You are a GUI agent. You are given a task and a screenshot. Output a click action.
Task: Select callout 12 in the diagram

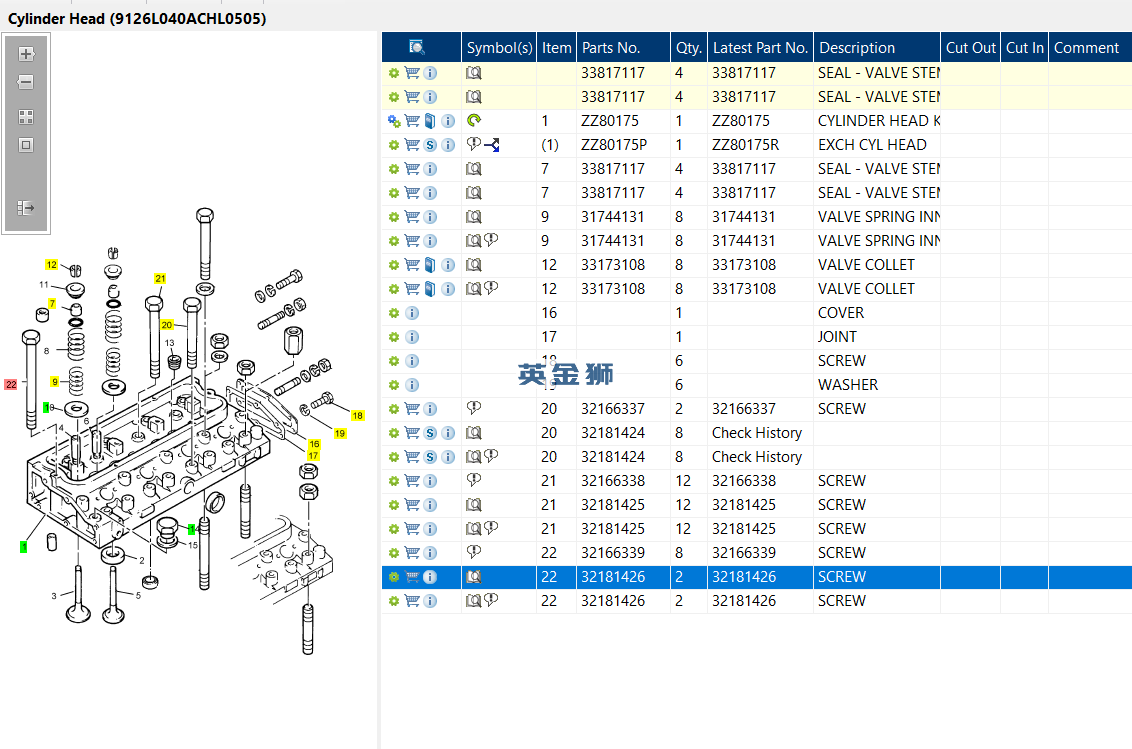click(51, 265)
